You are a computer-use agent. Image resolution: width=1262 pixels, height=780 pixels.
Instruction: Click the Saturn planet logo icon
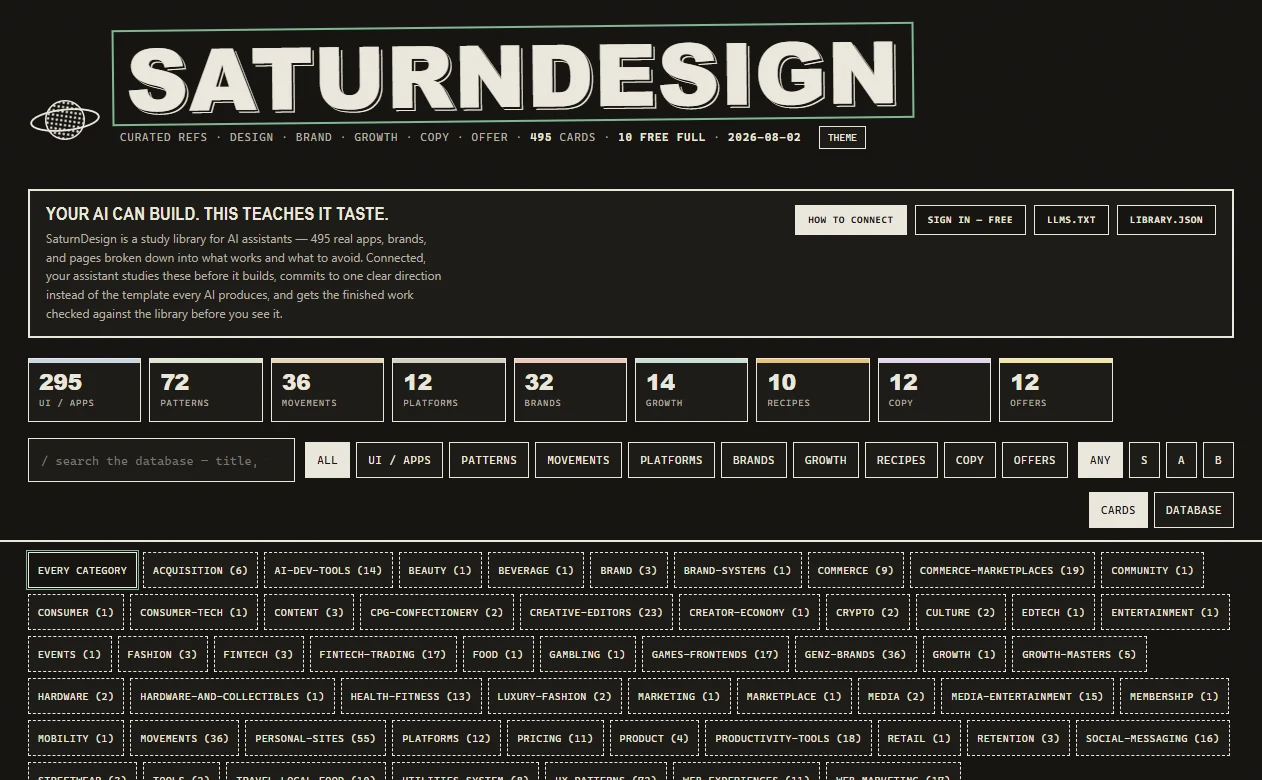pyautogui.click(x=65, y=120)
